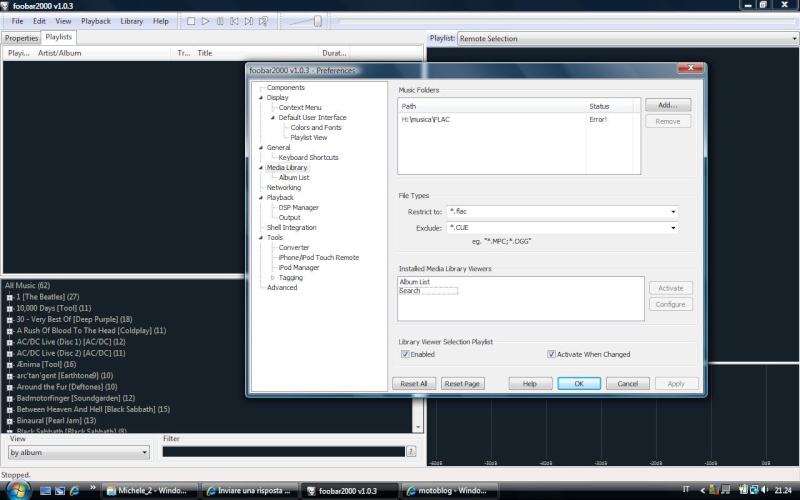
Task: Click the Help button in Preferences
Action: (530, 384)
